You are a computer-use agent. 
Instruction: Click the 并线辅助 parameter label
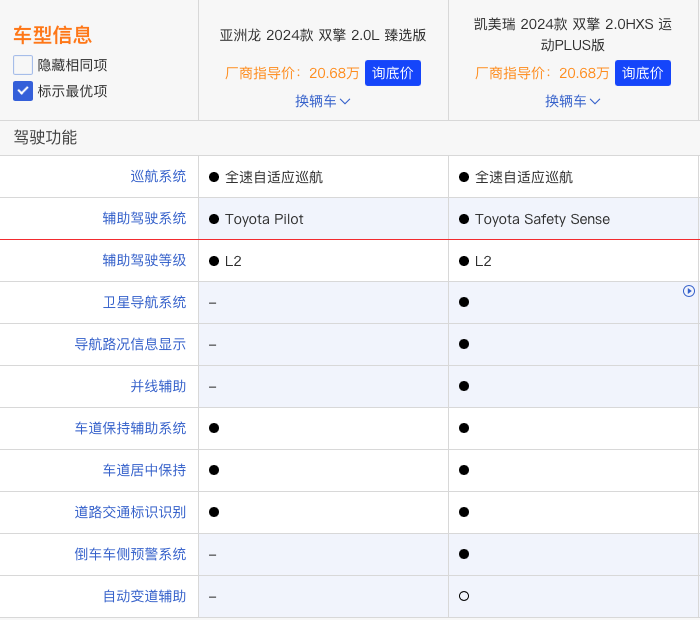[158, 386]
